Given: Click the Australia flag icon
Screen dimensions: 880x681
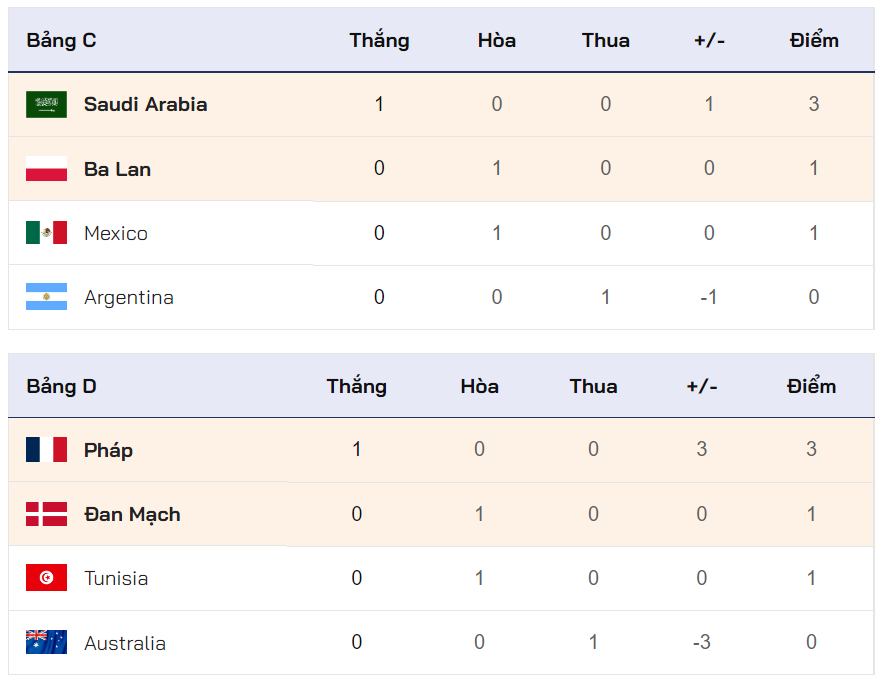Looking at the screenshot, I should click(x=46, y=642).
